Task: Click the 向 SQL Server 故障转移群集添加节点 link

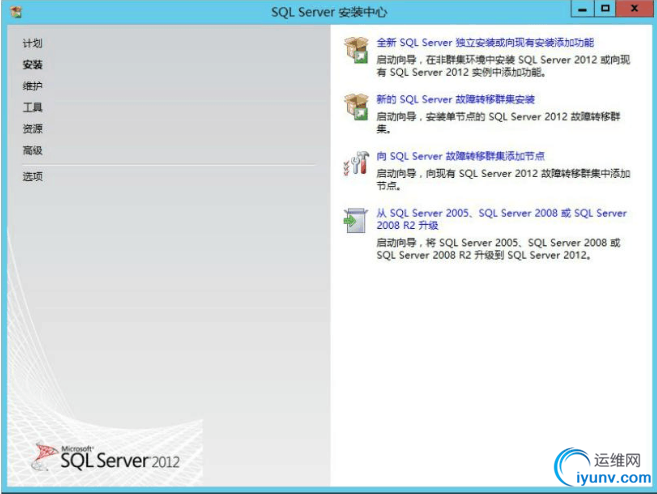Action: coord(460,156)
